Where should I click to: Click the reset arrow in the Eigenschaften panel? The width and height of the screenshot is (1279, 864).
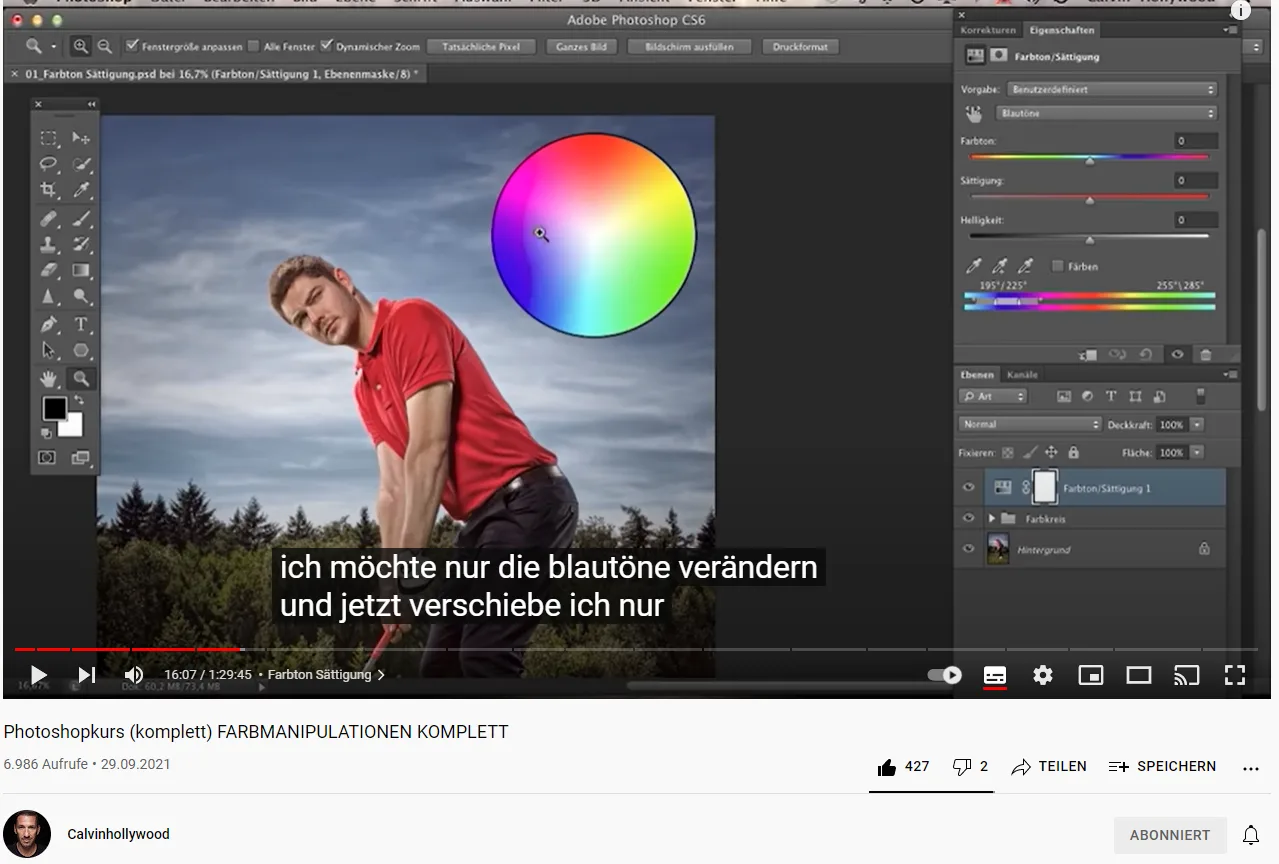pyautogui.click(x=1145, y=353)
